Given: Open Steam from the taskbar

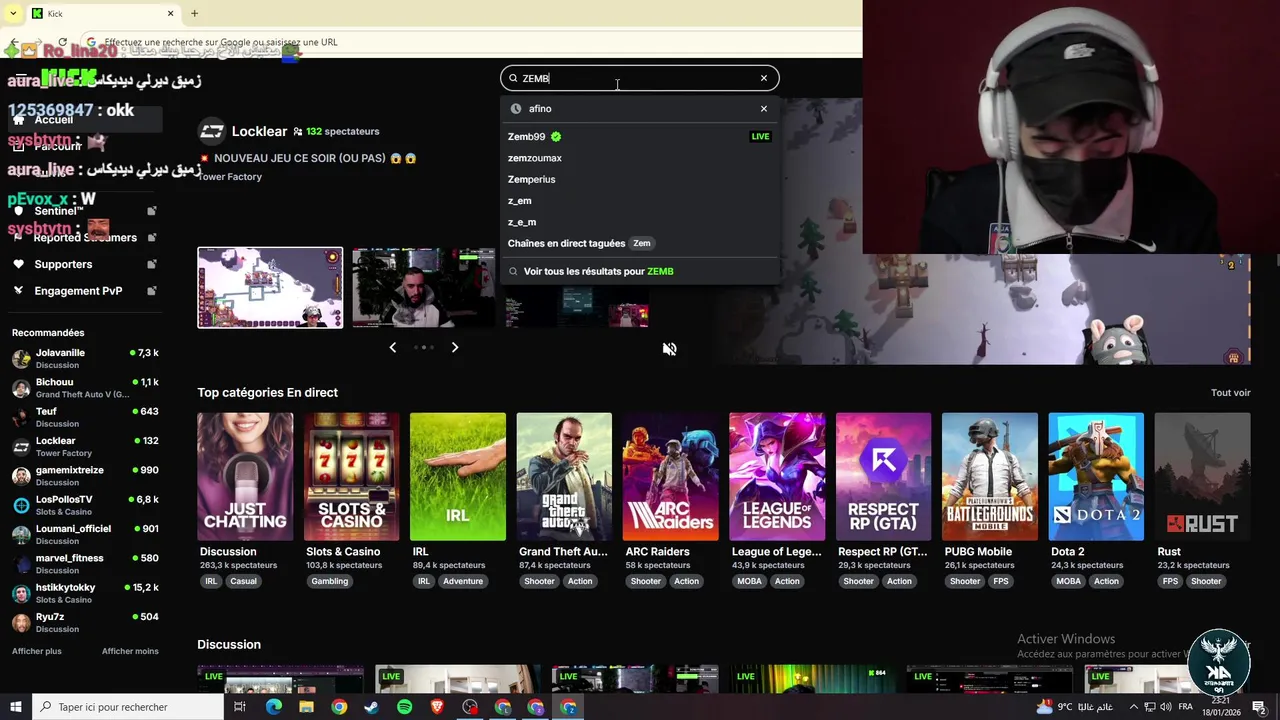Looking at the screenshot, I should pos(371,707).
